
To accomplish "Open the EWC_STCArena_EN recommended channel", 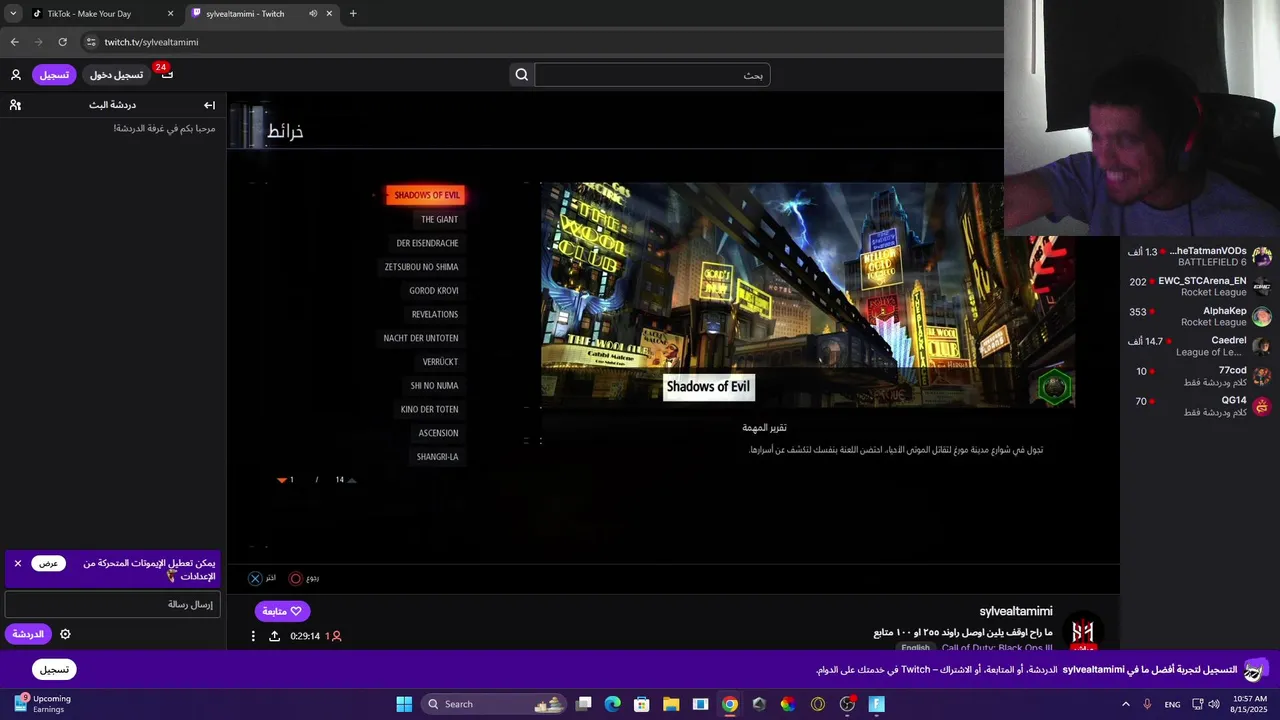I will tap(1198, 287).
